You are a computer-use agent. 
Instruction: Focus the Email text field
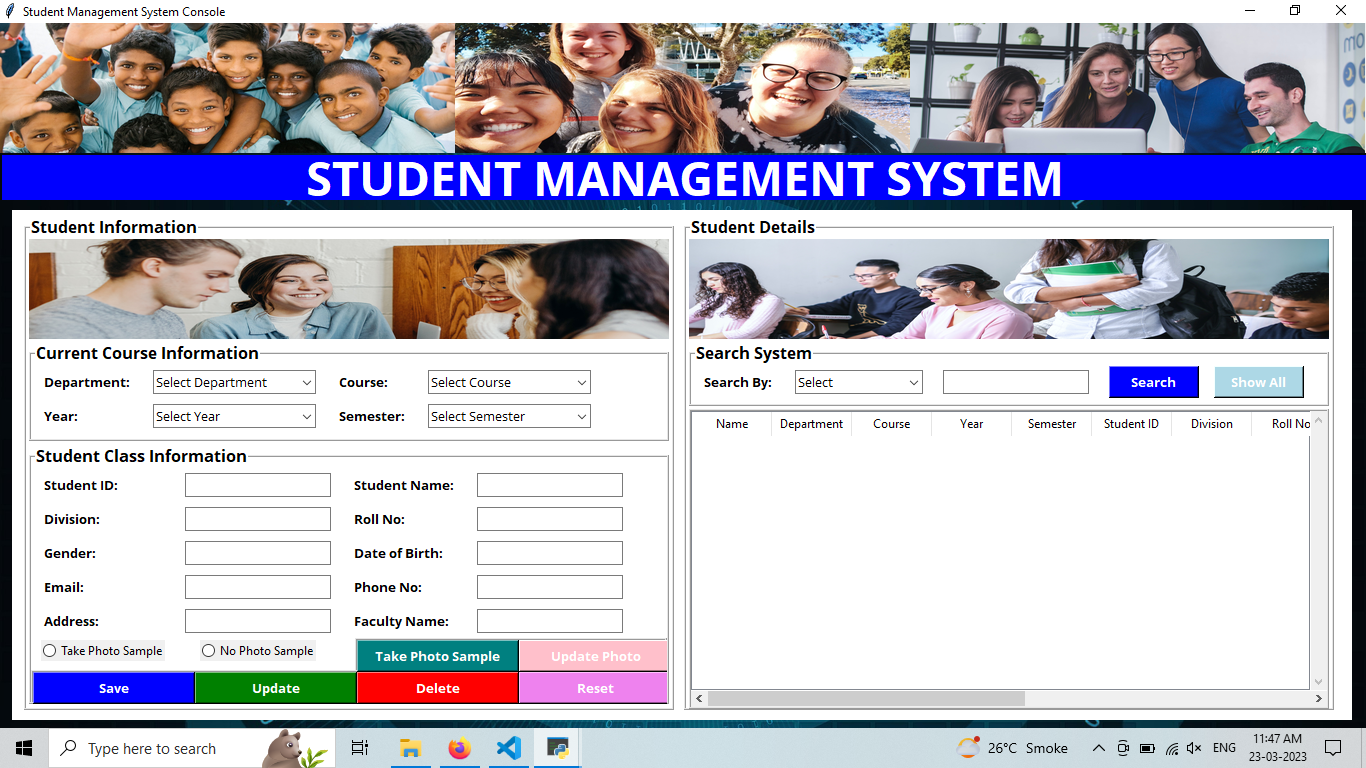[258, 588]
